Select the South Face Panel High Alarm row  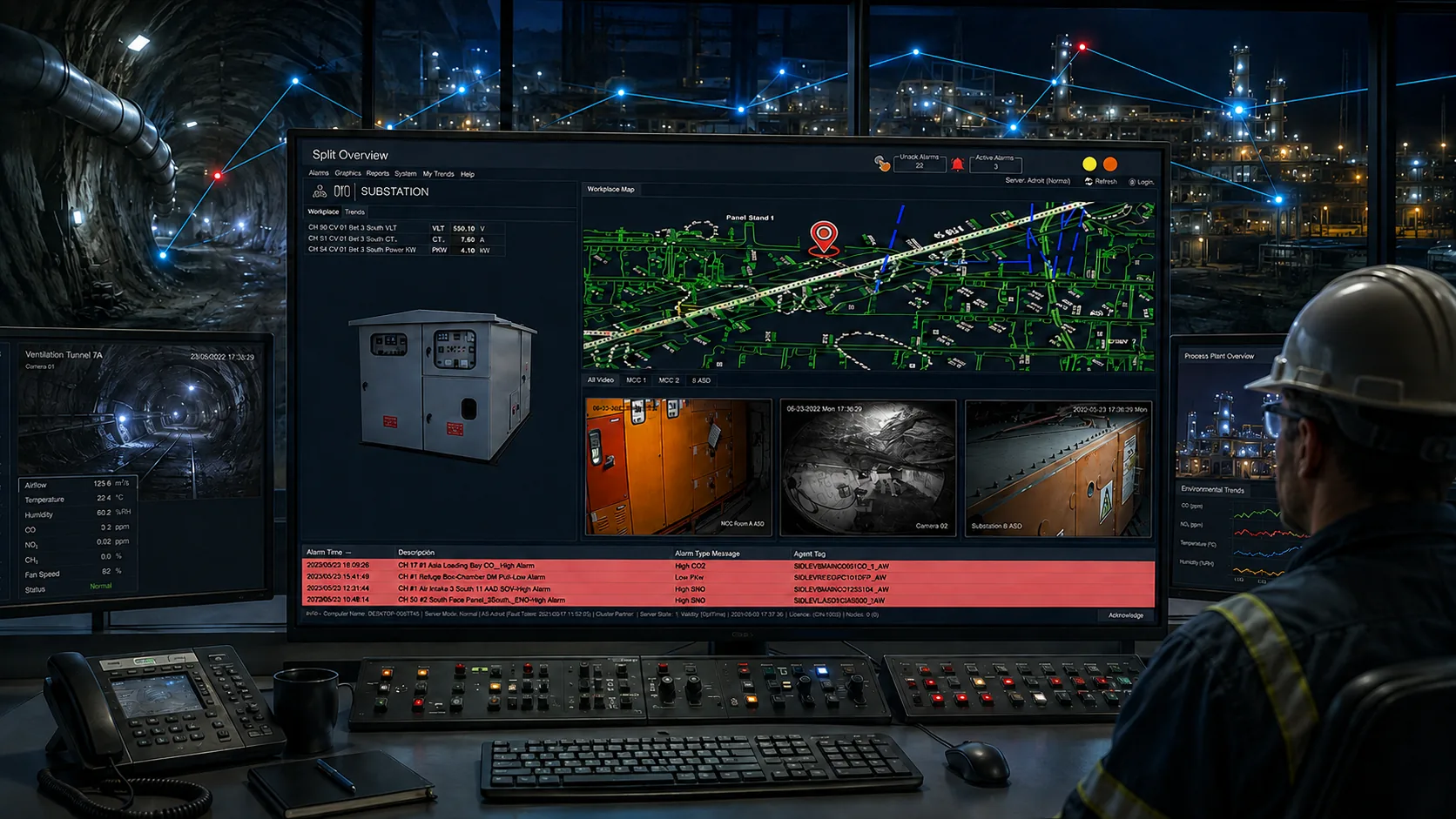tap(728, 600)
